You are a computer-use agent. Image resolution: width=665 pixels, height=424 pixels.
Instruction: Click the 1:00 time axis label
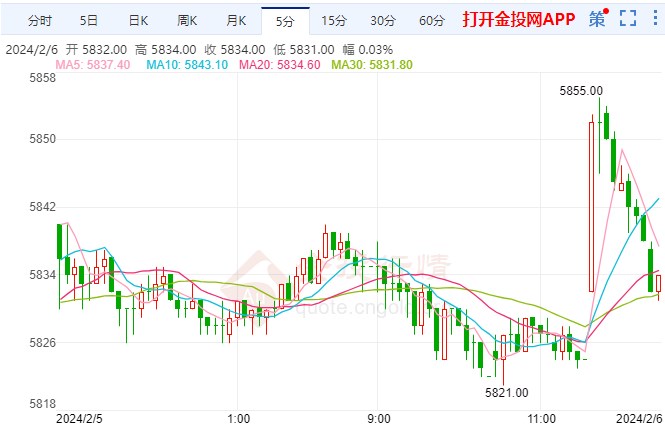pos(238,418)
